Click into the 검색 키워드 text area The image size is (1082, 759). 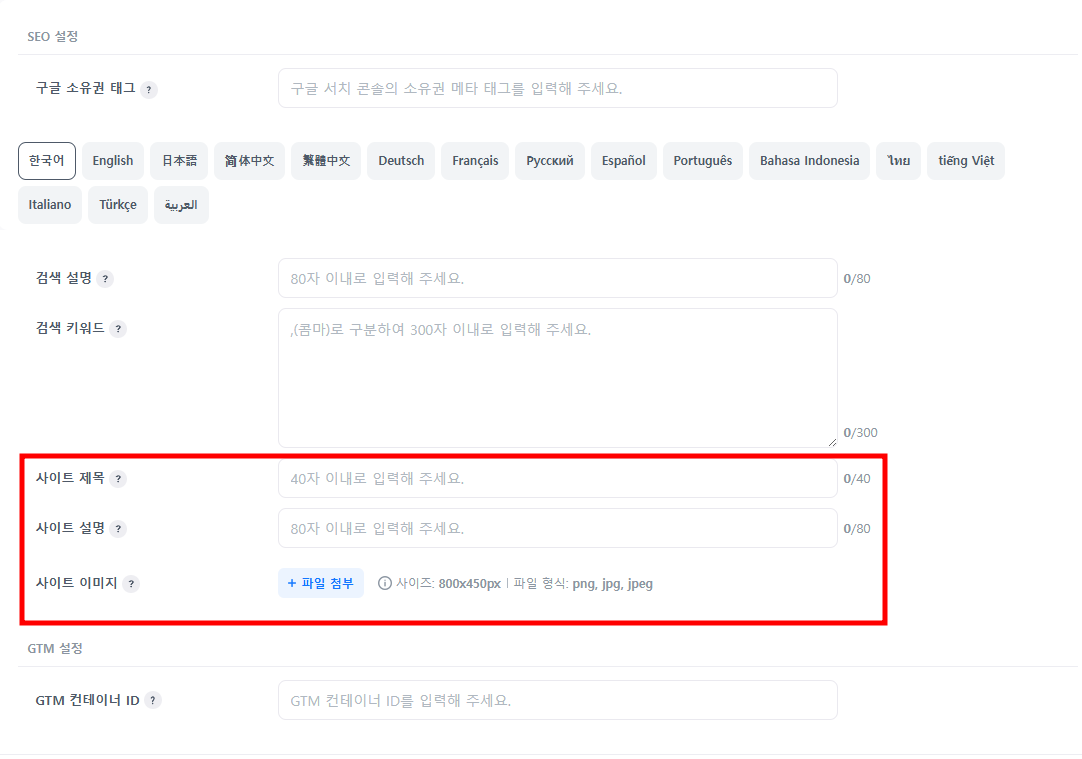click(557, 378)
